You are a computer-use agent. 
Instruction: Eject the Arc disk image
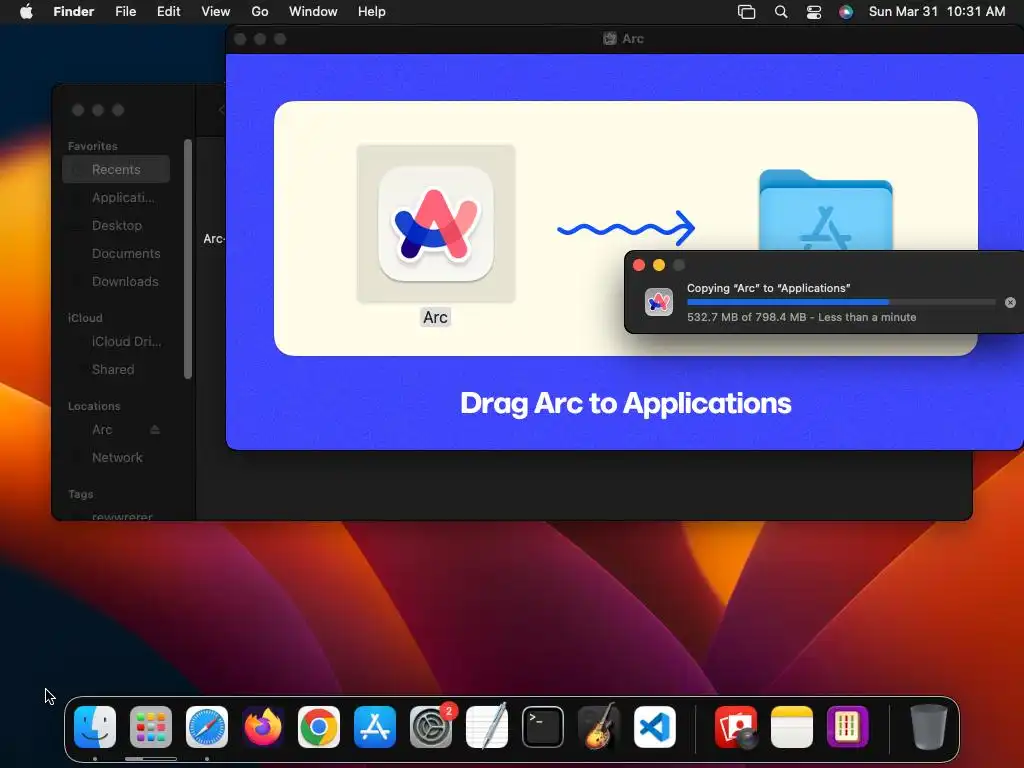click(x=155, y=430)
